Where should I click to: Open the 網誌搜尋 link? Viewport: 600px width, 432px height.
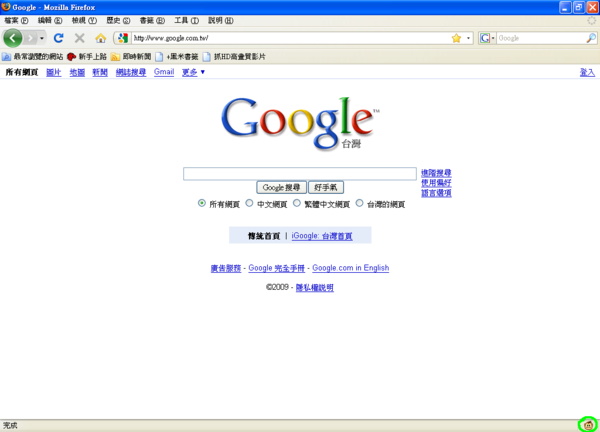tap(131, 72)
